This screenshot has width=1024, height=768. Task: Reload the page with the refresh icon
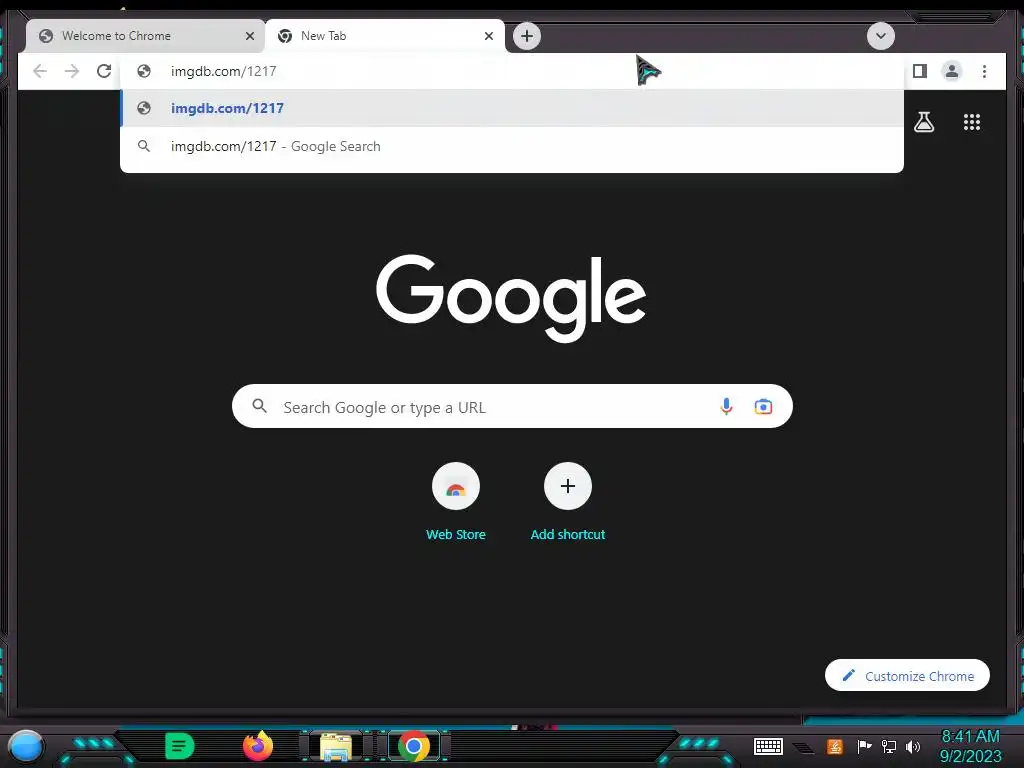(104, 71)
